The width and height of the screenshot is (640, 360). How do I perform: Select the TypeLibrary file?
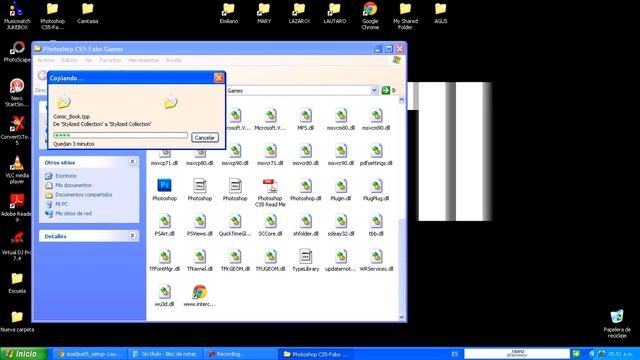[x=305, y=260]
